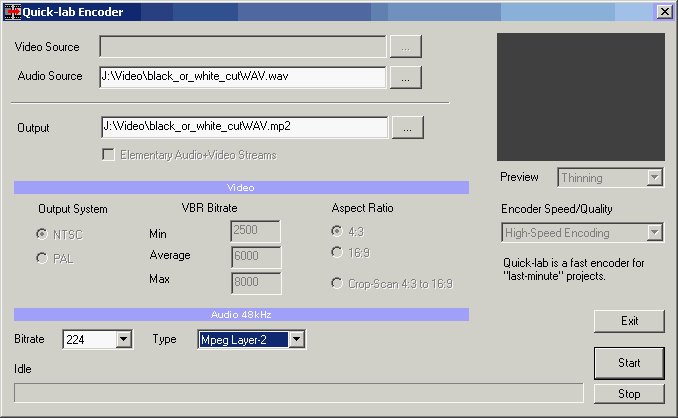
Task: Click the Output label
Action: 33,128
